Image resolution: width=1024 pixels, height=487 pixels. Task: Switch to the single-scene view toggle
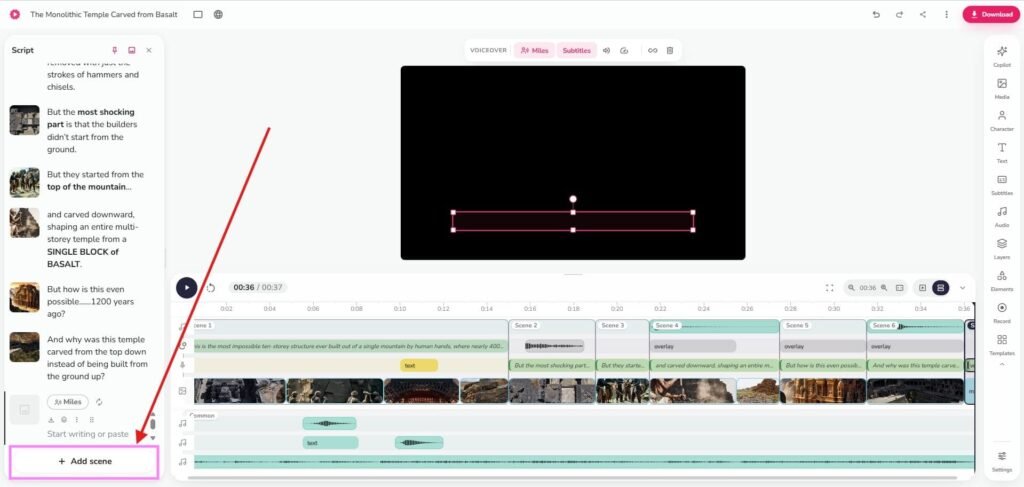(923, 287)
